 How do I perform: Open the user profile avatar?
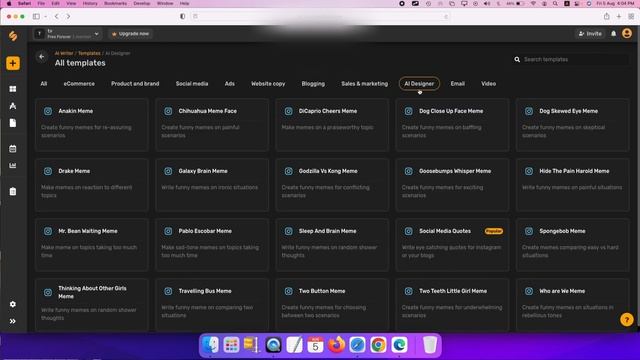[627, 33]
